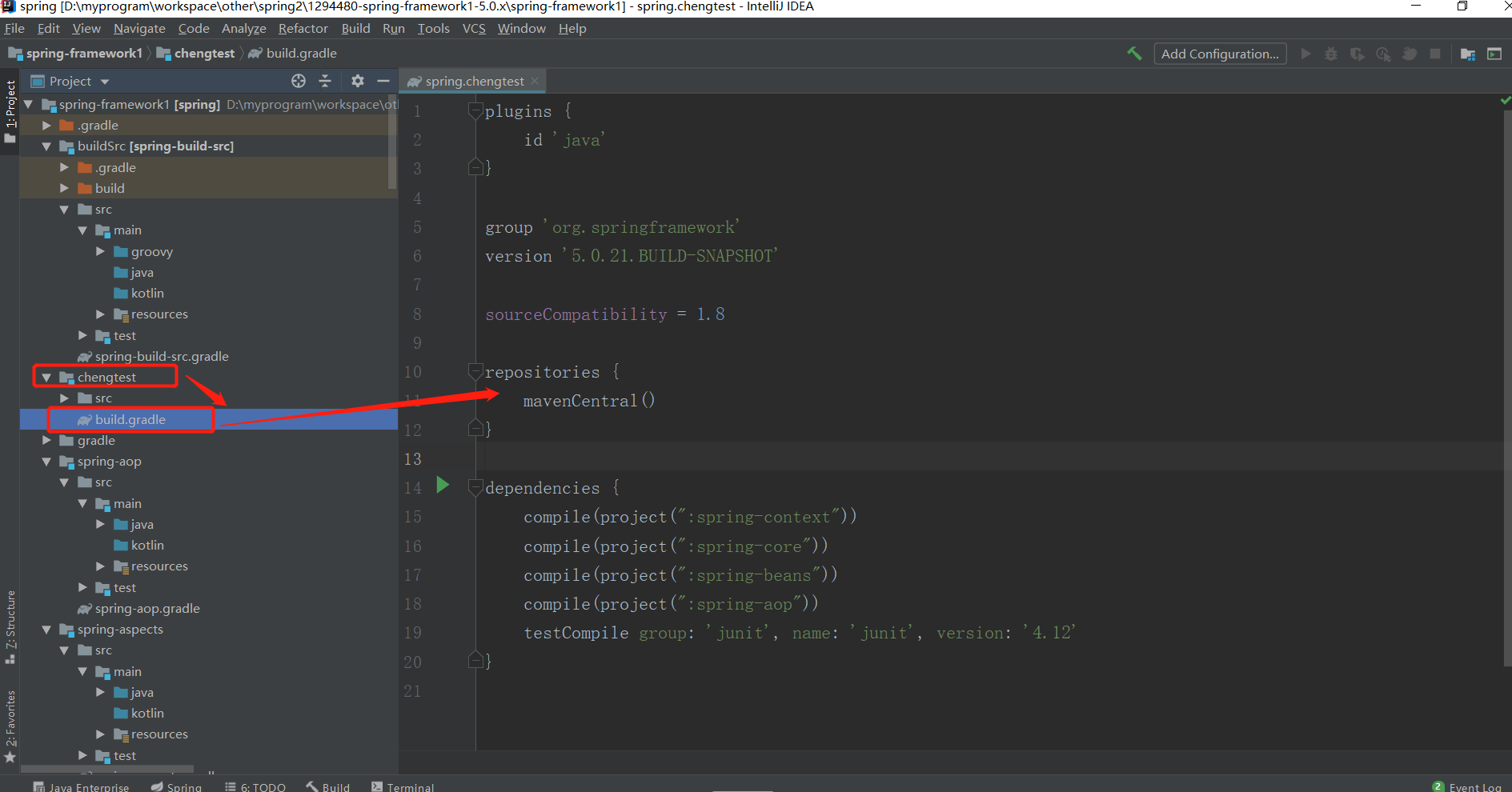Click the green inspection checkmark icon
1512x792 pixels.
pos(1505,101)
